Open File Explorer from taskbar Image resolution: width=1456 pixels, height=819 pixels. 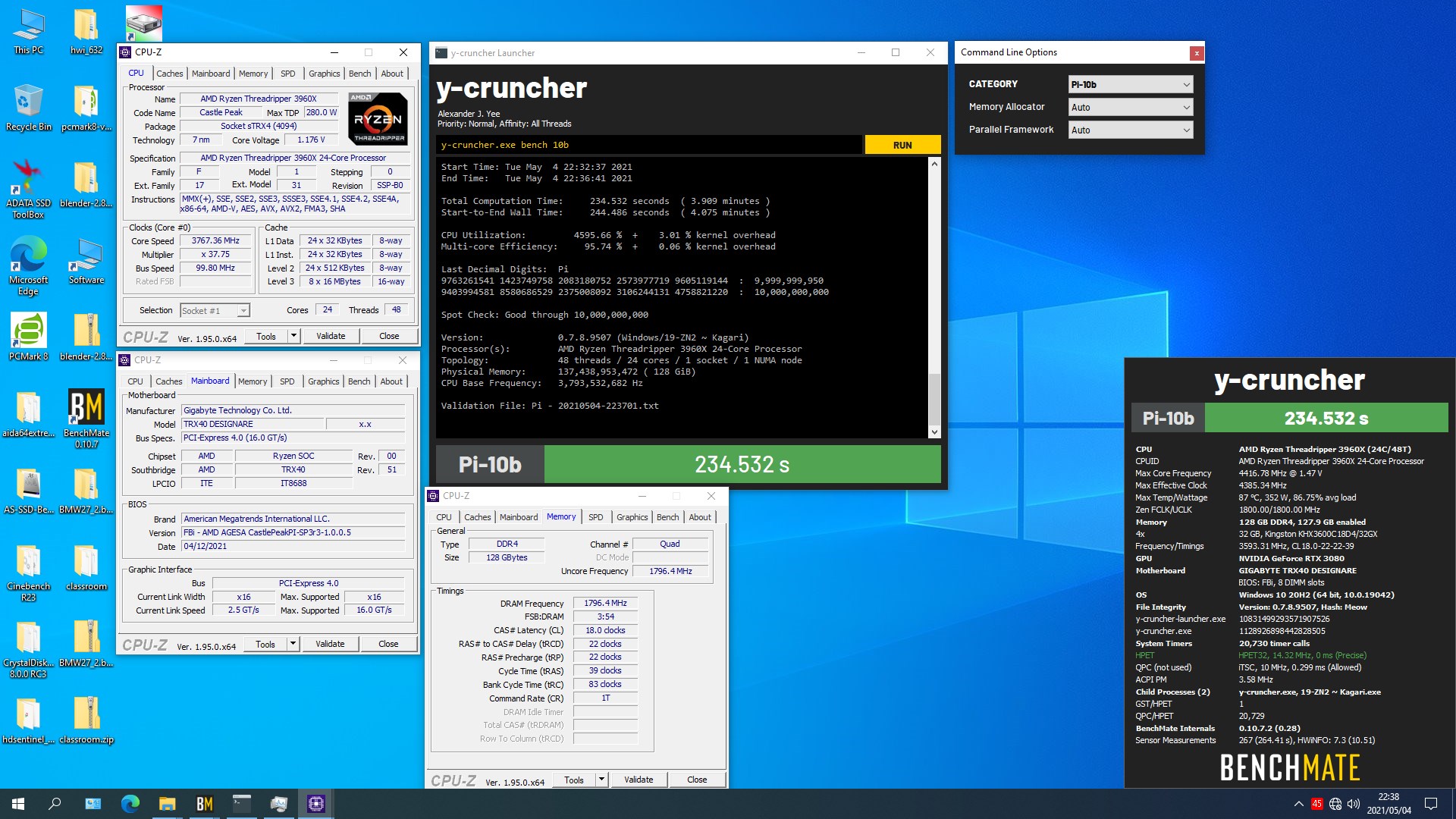167,804
